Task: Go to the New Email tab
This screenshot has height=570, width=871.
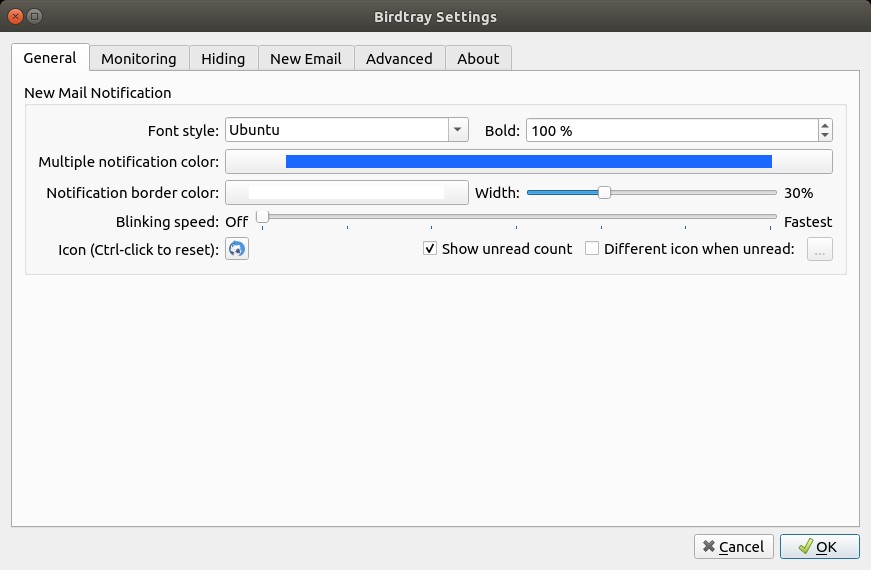Action: pyautogui.click(x=306, y=58)
